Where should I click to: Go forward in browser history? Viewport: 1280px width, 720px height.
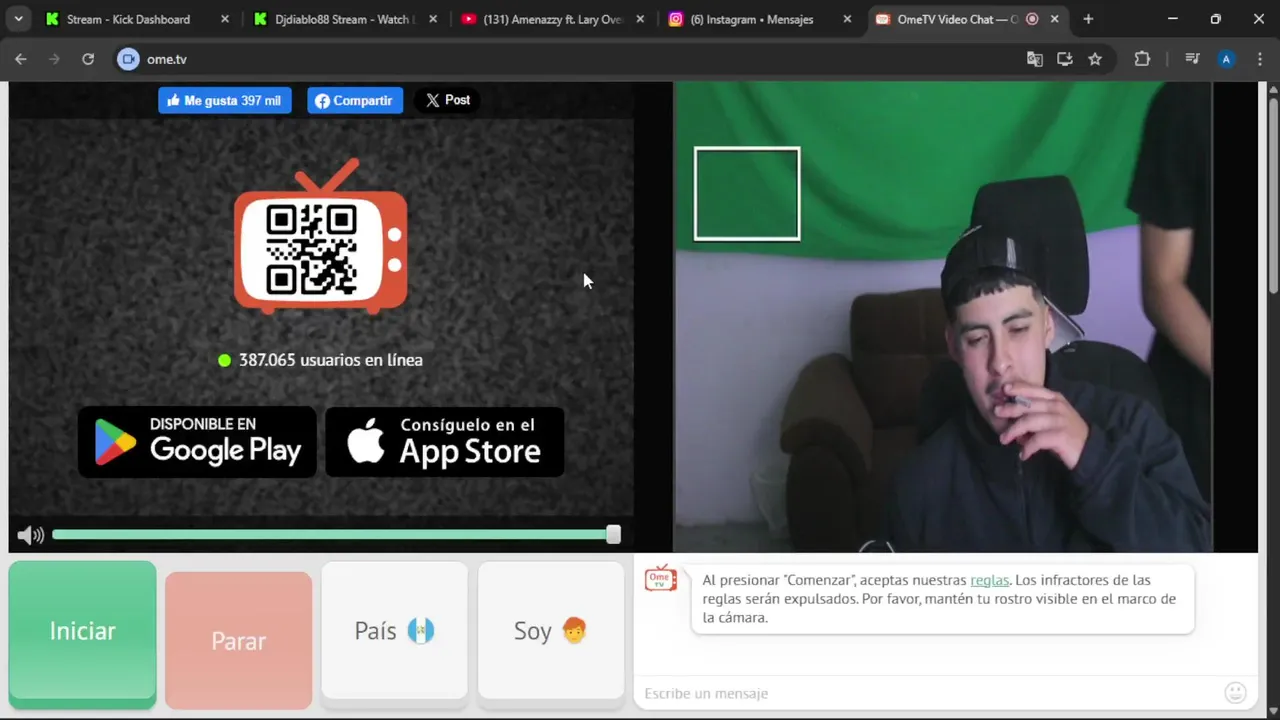tap(54, 59)
